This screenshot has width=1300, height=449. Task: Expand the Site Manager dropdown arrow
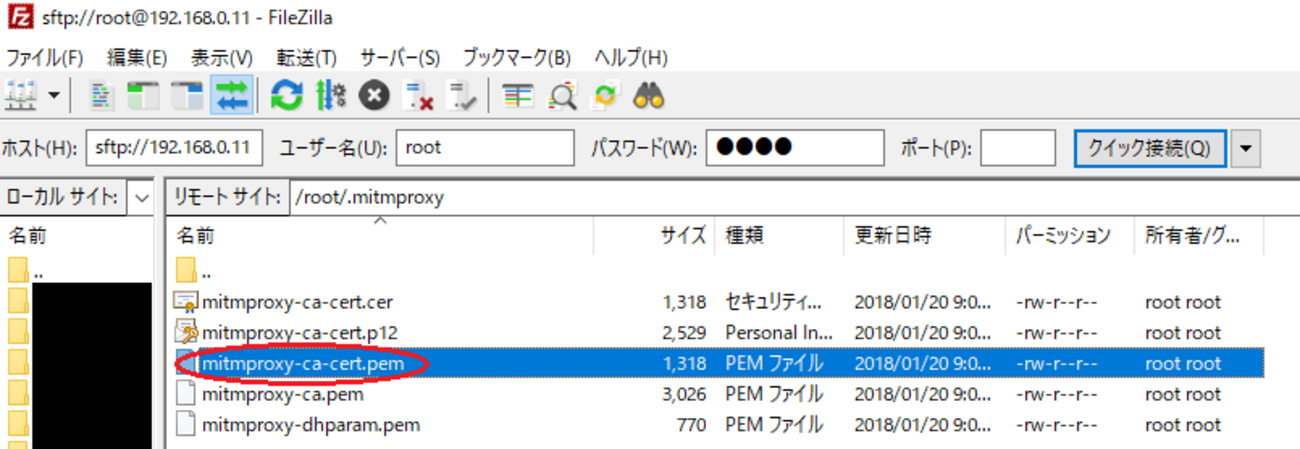pyautogui.click(x=53, y=96)
